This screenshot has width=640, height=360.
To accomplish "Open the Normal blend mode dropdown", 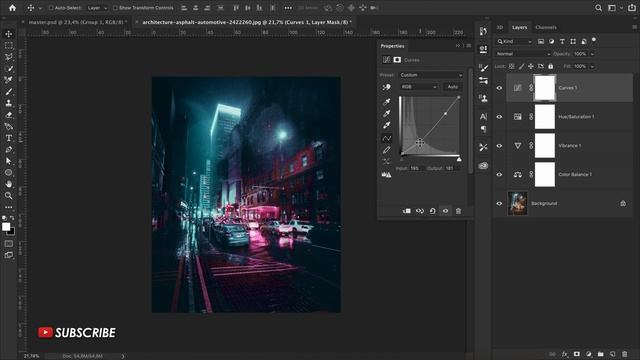I will (523, 54).
